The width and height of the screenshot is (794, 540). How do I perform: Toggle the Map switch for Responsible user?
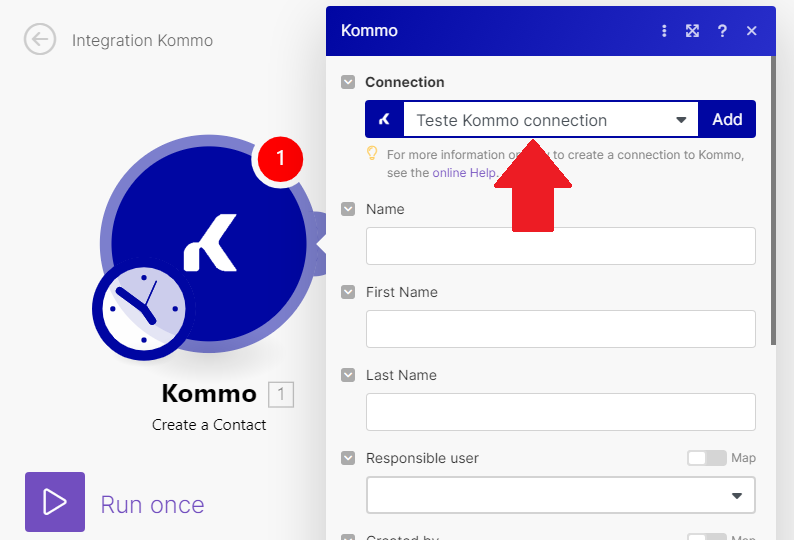coord(706,458)
